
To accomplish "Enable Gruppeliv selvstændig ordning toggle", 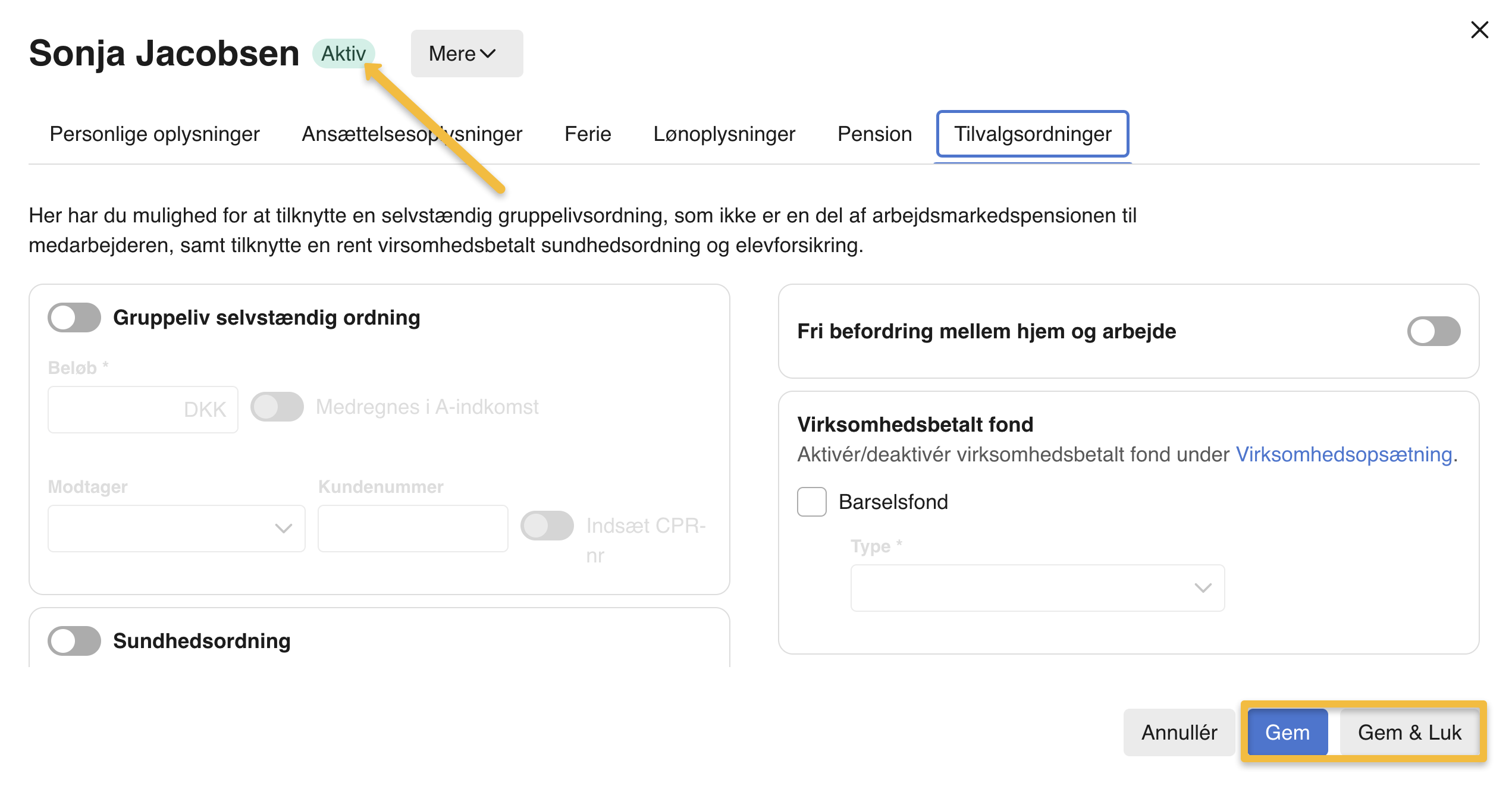I will pos(74,317).
